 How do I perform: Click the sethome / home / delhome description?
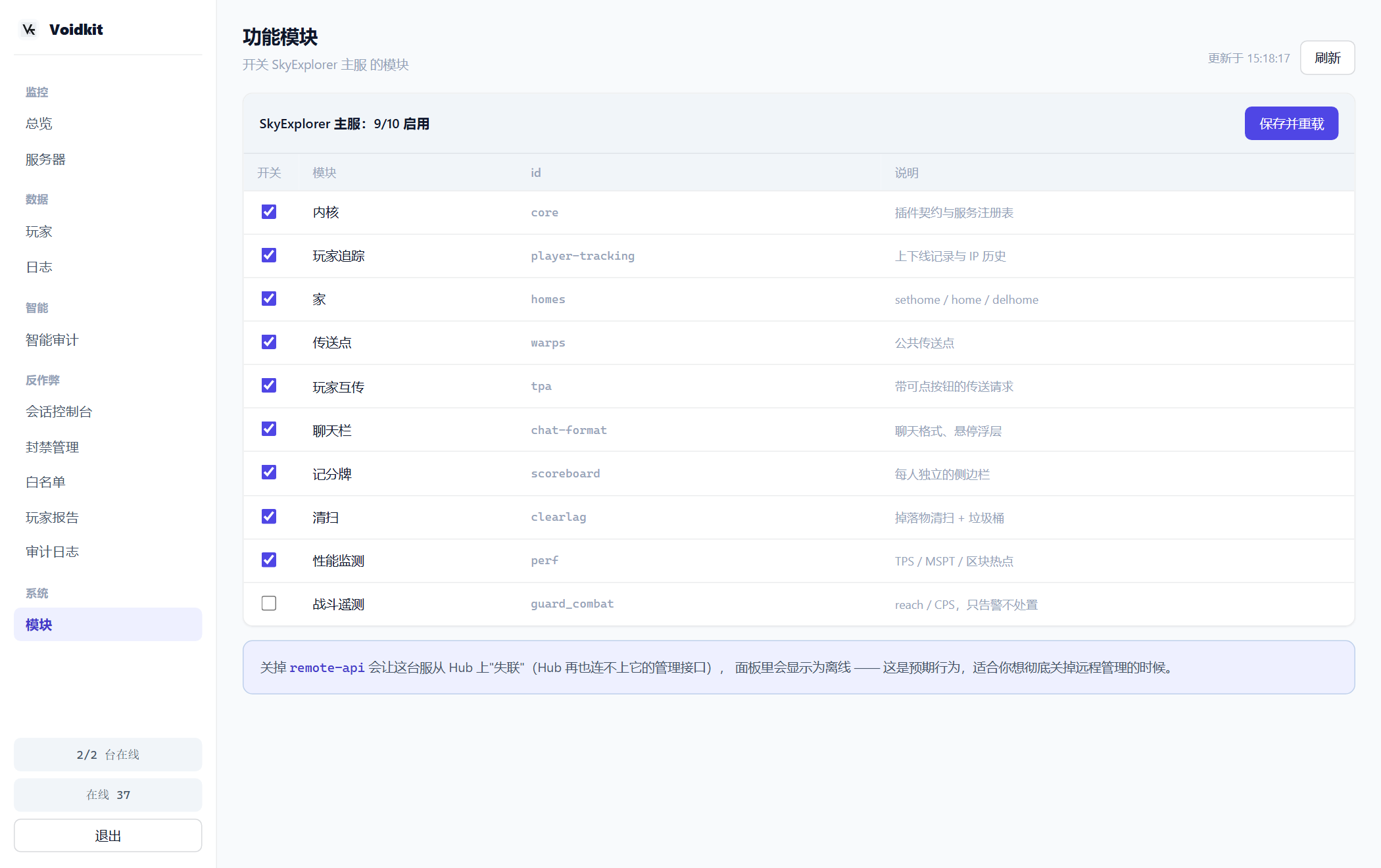coord(967,299)
